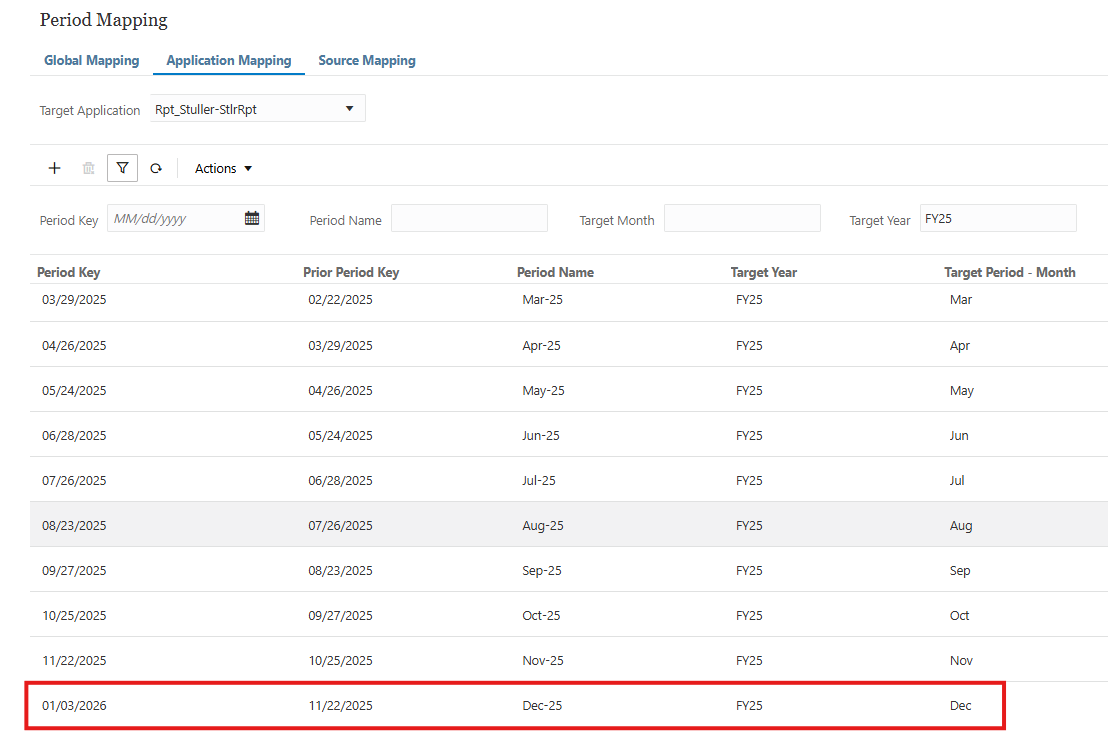Click the Aug-25 period name cell
The width and height of the screenshot is (1108, 736).
[543, 526]
